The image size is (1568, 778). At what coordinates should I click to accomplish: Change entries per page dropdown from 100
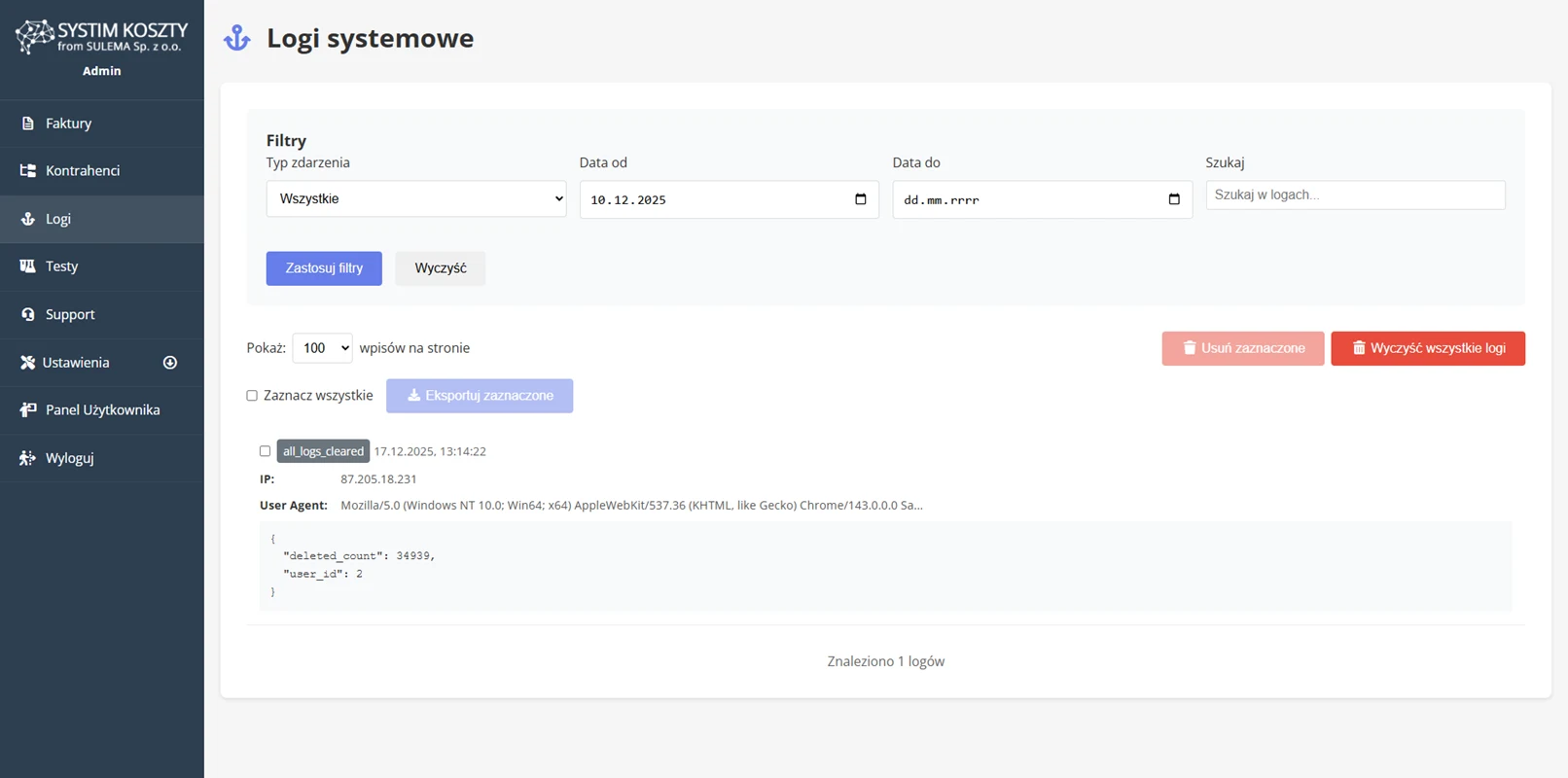tap(322, 348)
